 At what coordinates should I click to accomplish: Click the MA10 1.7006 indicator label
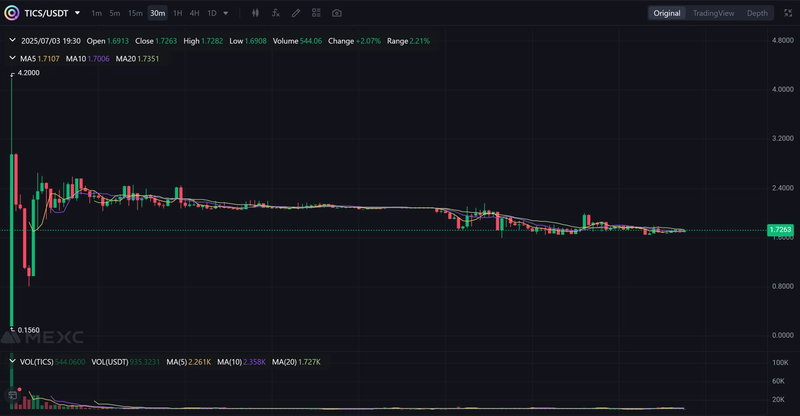87,59
